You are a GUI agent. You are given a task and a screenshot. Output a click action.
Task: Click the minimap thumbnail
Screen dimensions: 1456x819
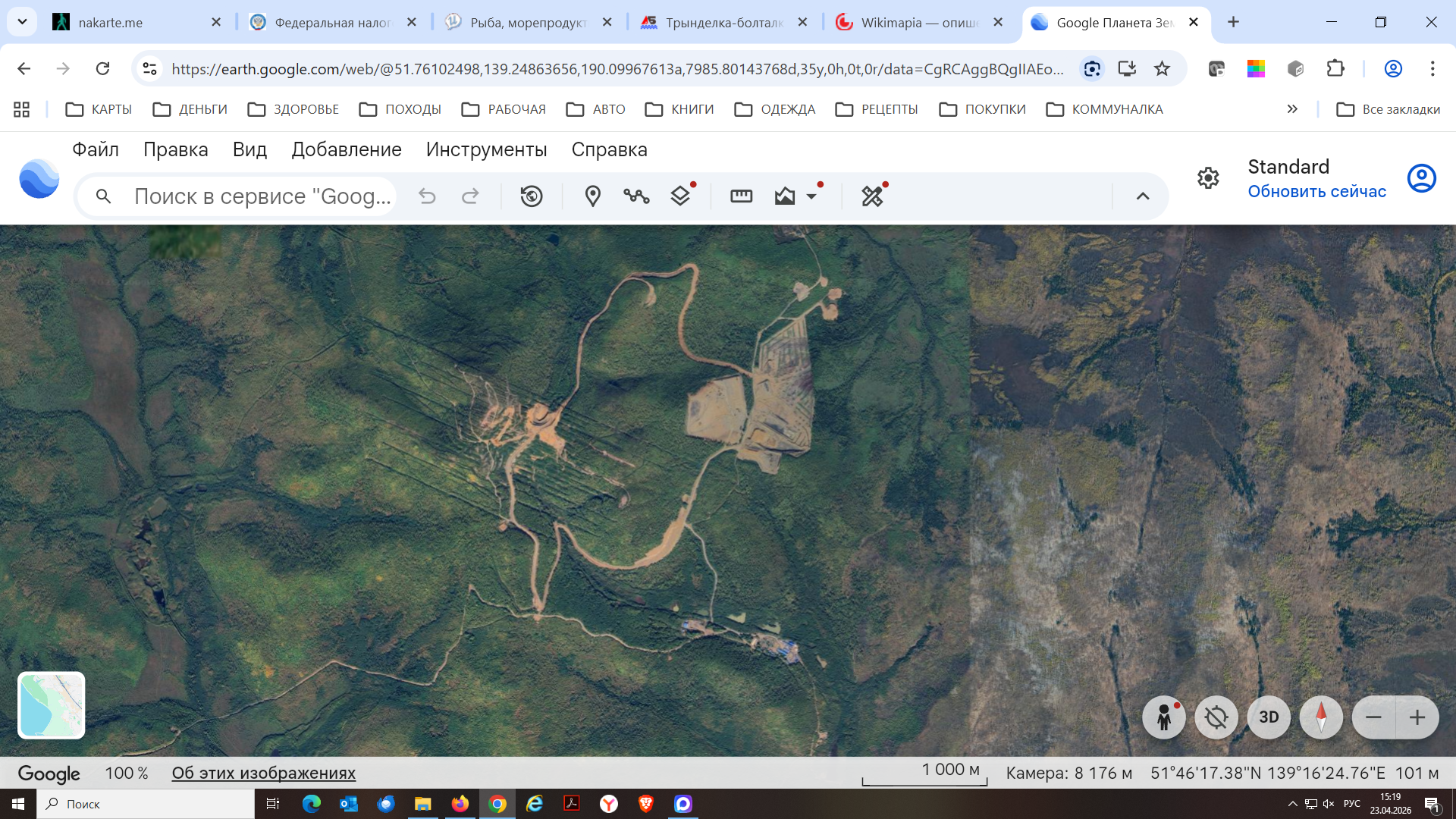[52, 705]
